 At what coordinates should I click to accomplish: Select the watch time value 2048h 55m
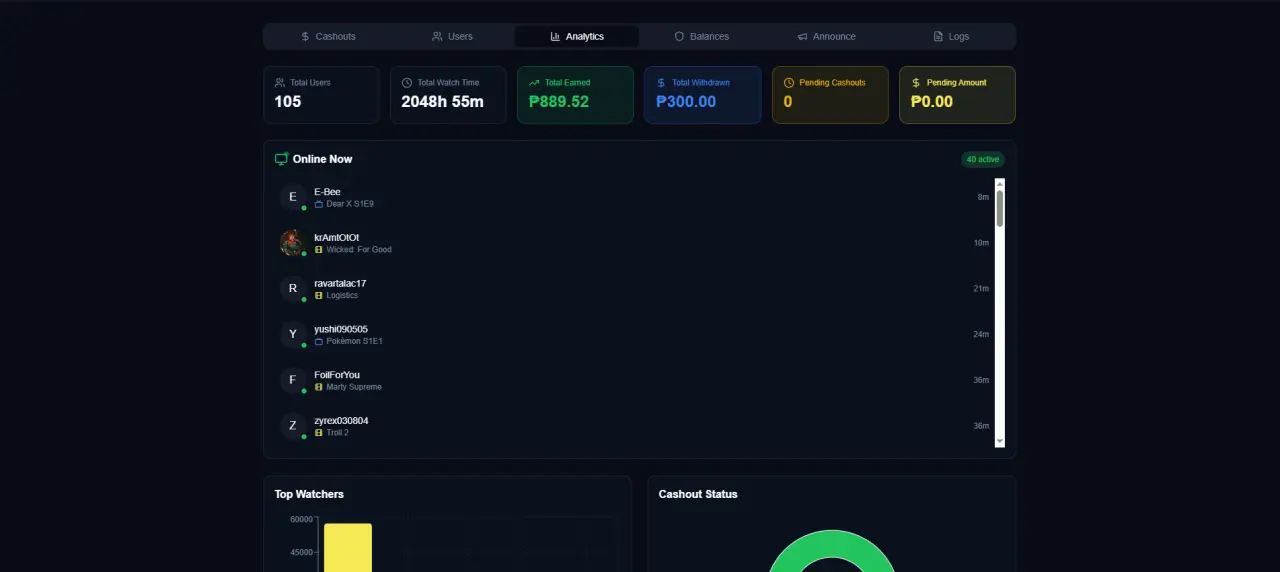[442, 101]
